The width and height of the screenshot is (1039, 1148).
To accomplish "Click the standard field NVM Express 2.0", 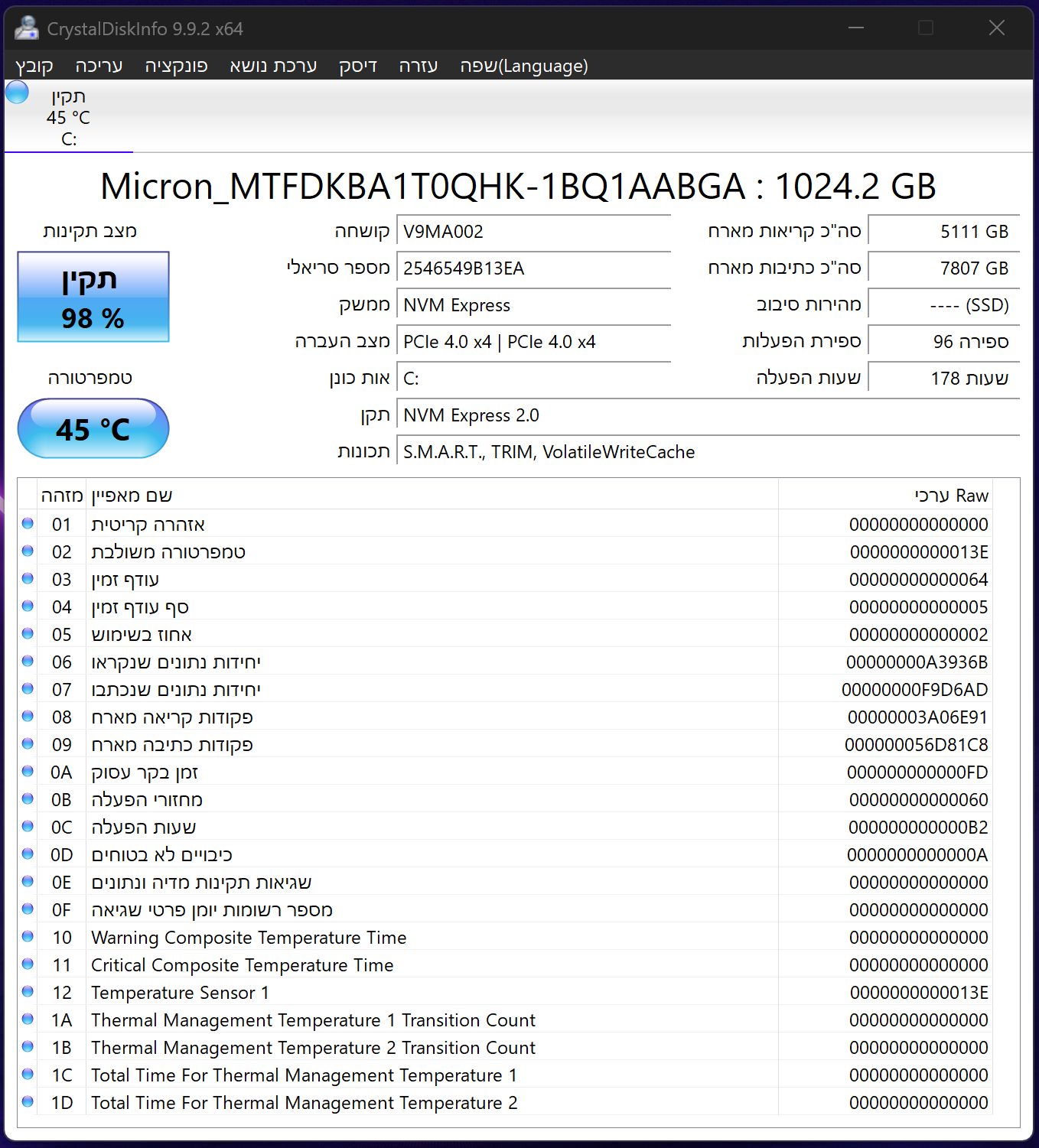I will click(x=708, y=415).
